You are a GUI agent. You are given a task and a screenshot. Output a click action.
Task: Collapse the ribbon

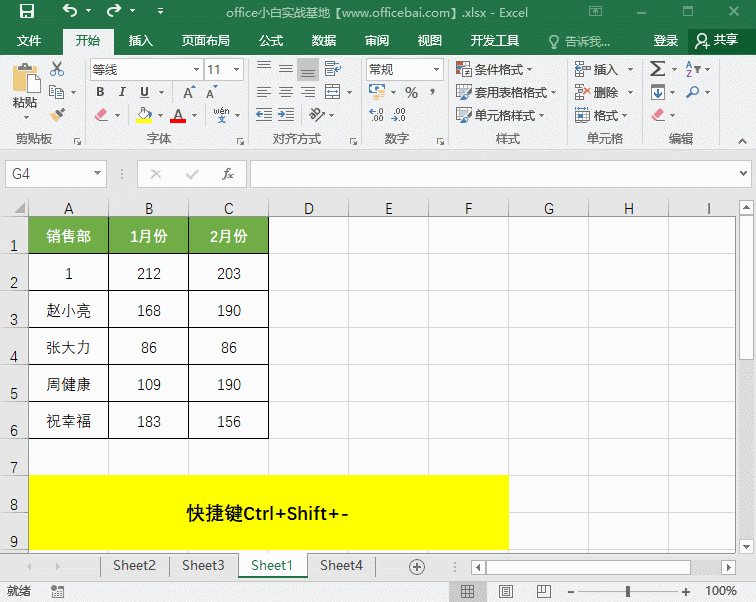pos(742,141)
